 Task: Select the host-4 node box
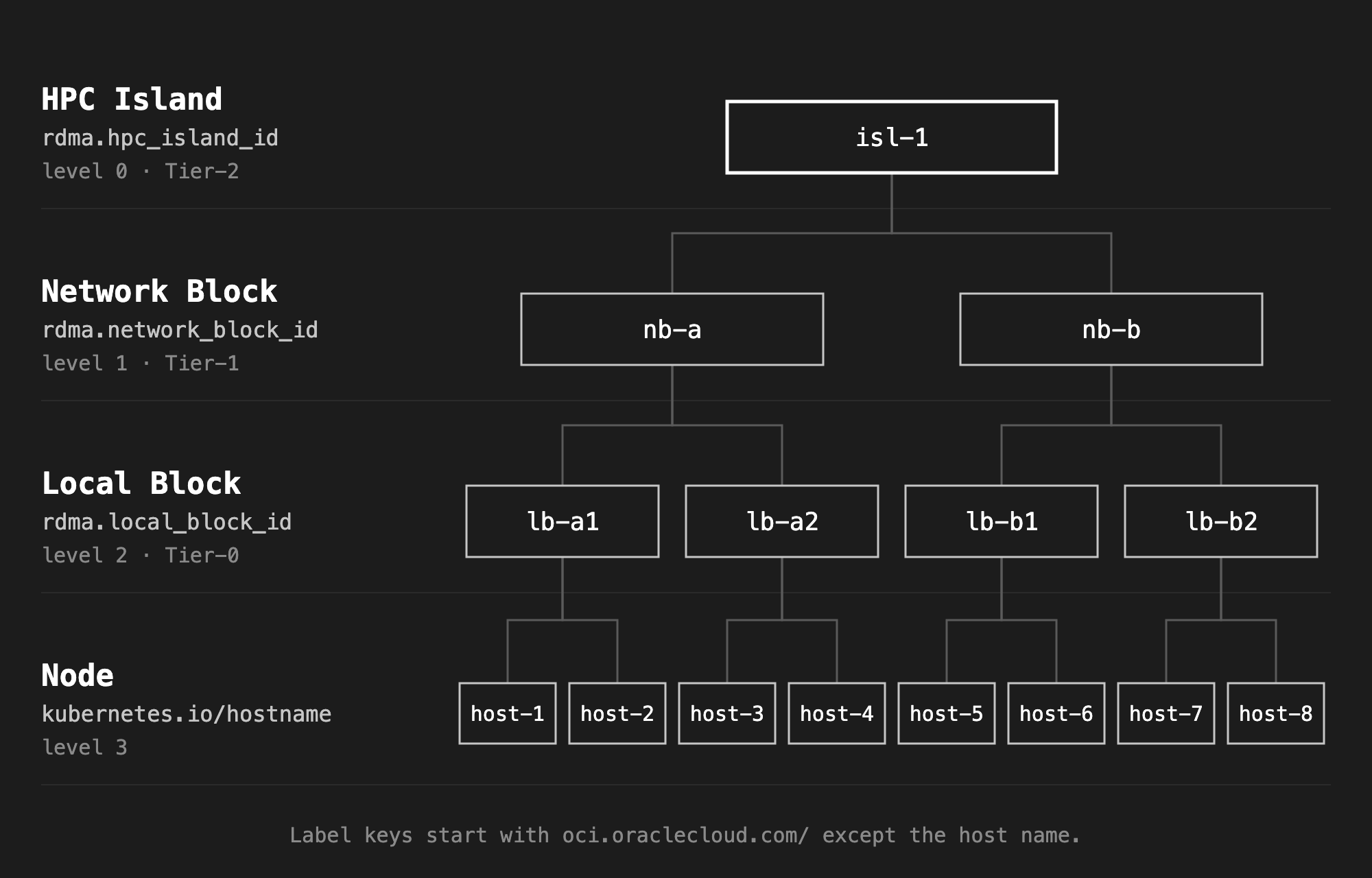(x=836, y=713)
